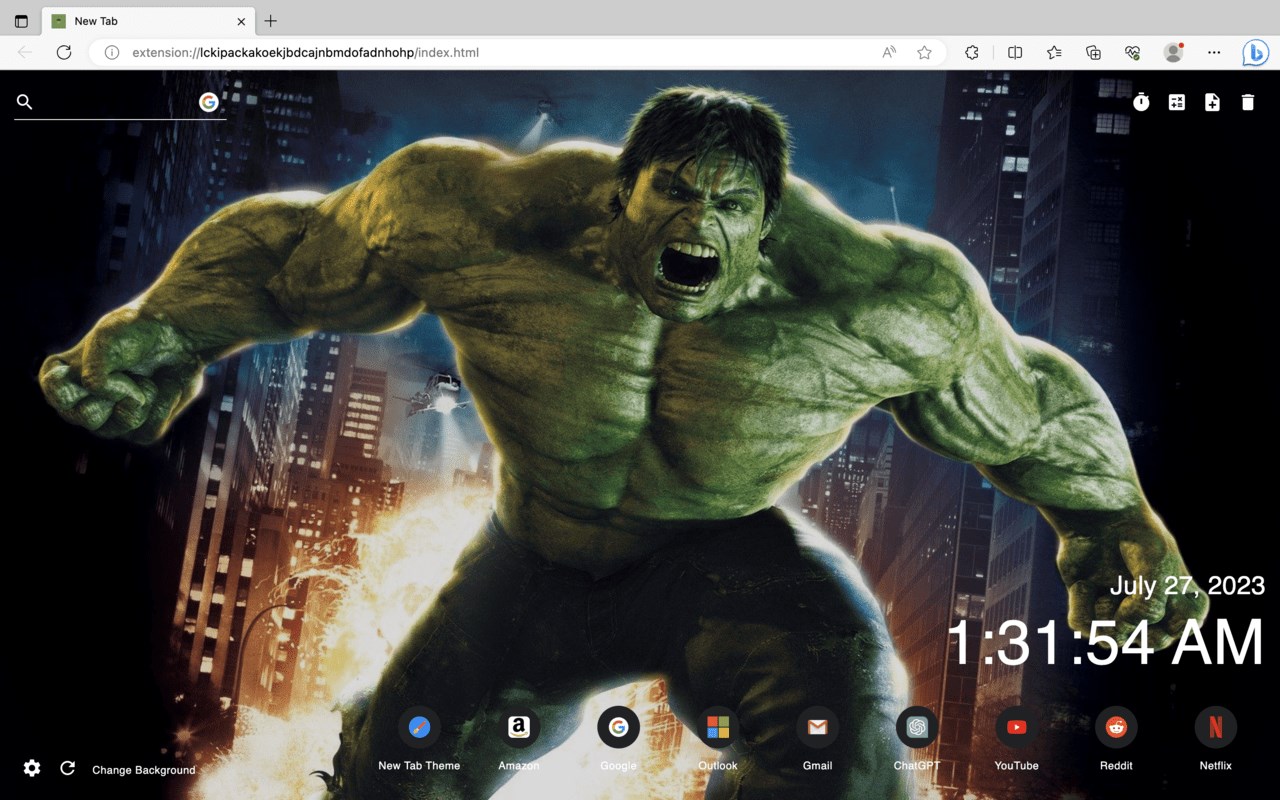This screenshot has height=800, width=1280.
Task: Open Amazon shortcut
Action: point(519,728)
